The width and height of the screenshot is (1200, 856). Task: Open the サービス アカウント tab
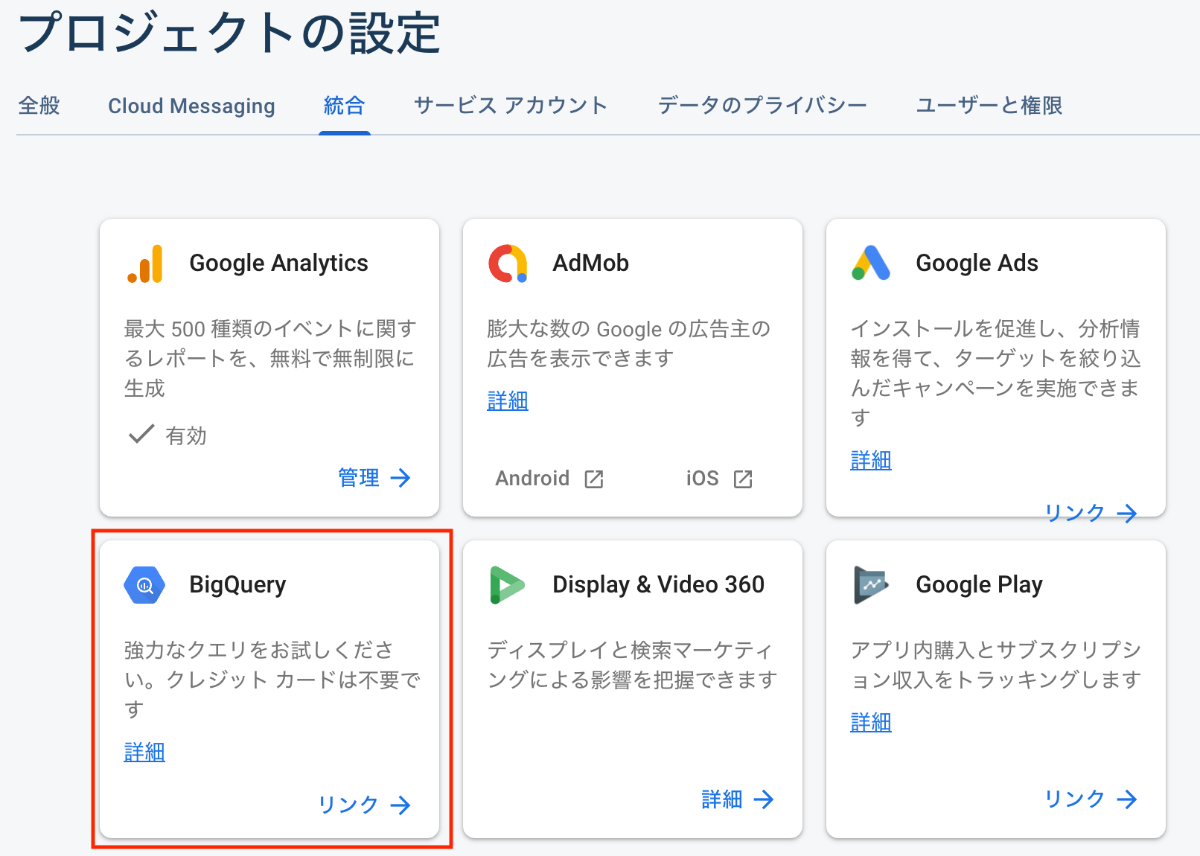[511, 106]
